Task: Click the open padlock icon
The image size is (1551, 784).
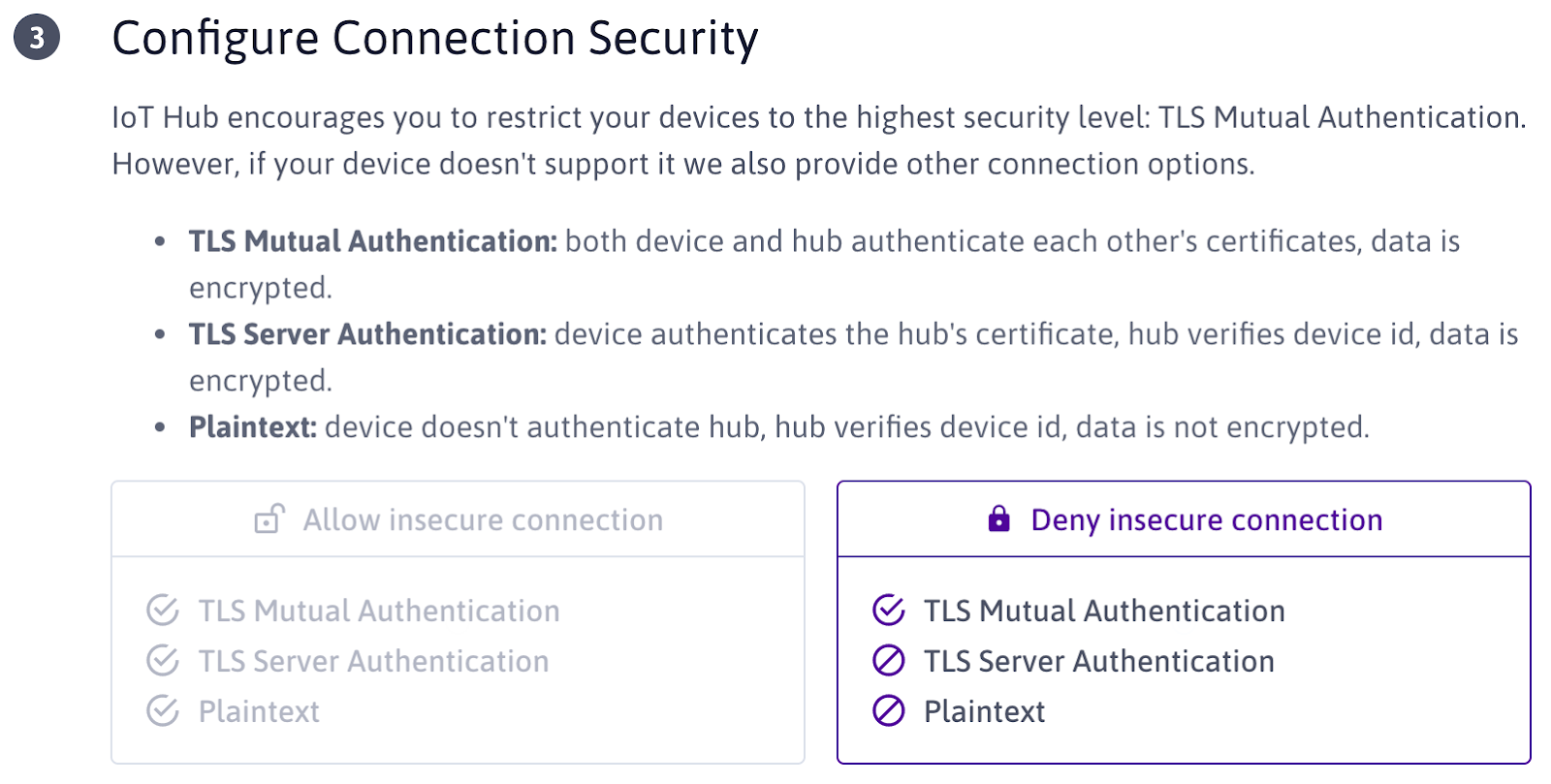Action: pos(269,519)
